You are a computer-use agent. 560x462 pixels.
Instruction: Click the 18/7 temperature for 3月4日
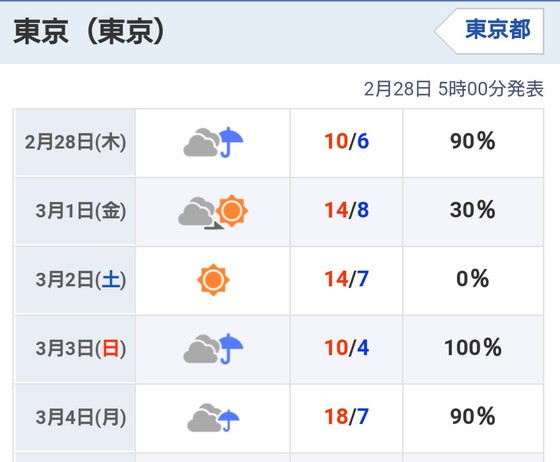(x=346, y=417)
